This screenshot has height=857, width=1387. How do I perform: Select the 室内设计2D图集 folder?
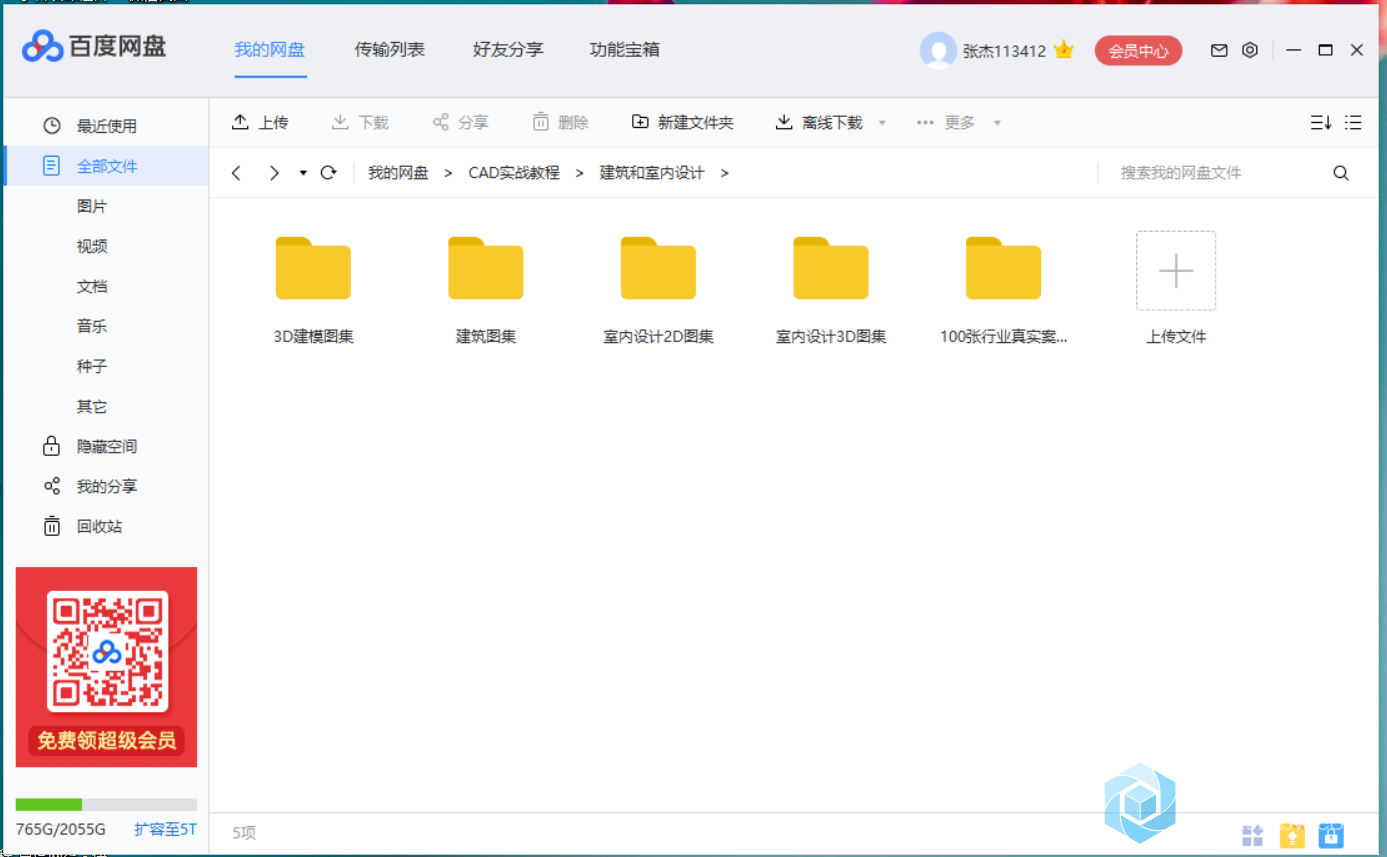tap(658, 290)
